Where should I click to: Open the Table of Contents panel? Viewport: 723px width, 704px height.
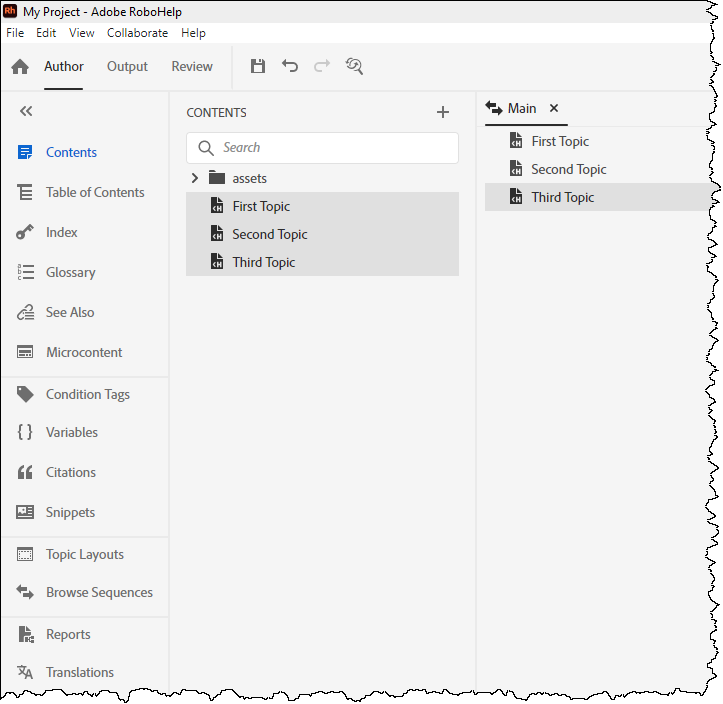pyautogui.click(x=94, y=192)
